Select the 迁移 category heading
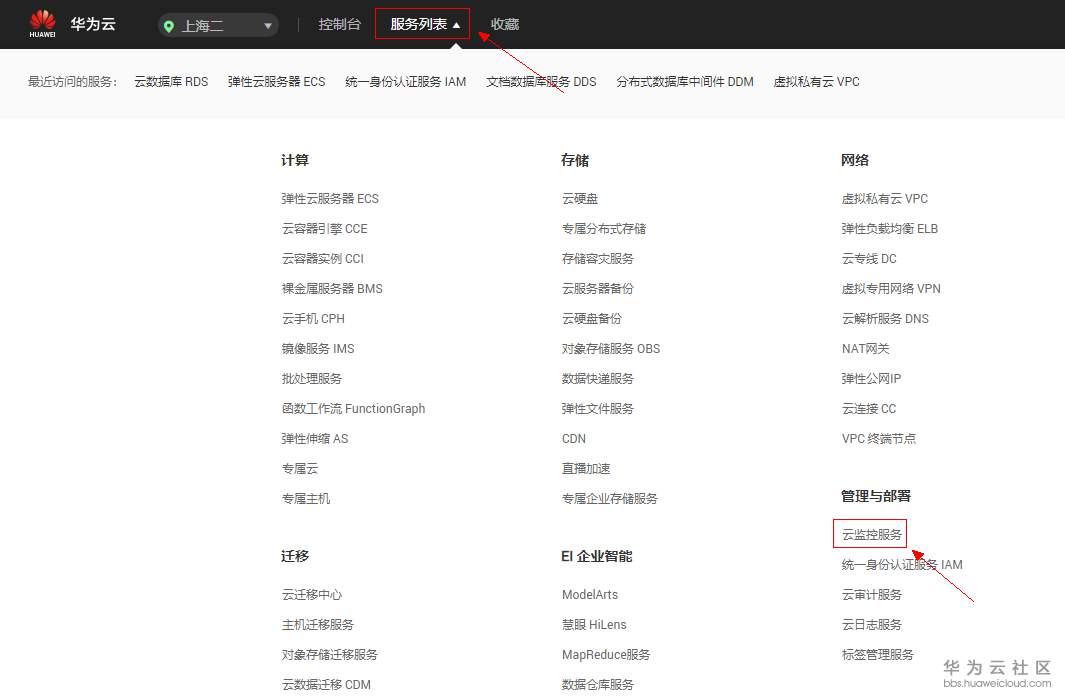This screenshot has width=1065, height=698. pyautogui.click(x=295, y=556)
